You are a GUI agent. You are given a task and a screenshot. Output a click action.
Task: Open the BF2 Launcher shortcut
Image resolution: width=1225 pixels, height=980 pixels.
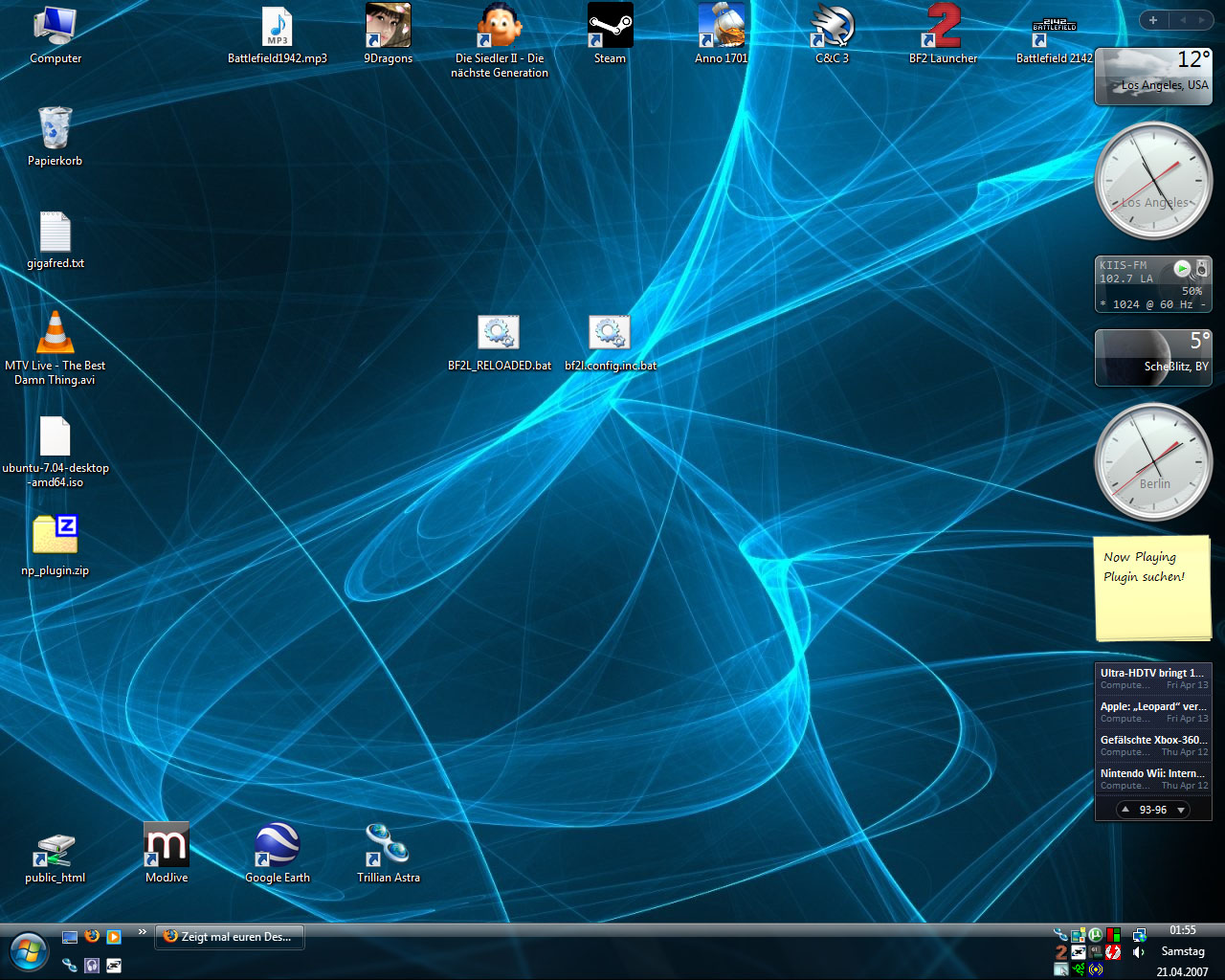[944, 35]
